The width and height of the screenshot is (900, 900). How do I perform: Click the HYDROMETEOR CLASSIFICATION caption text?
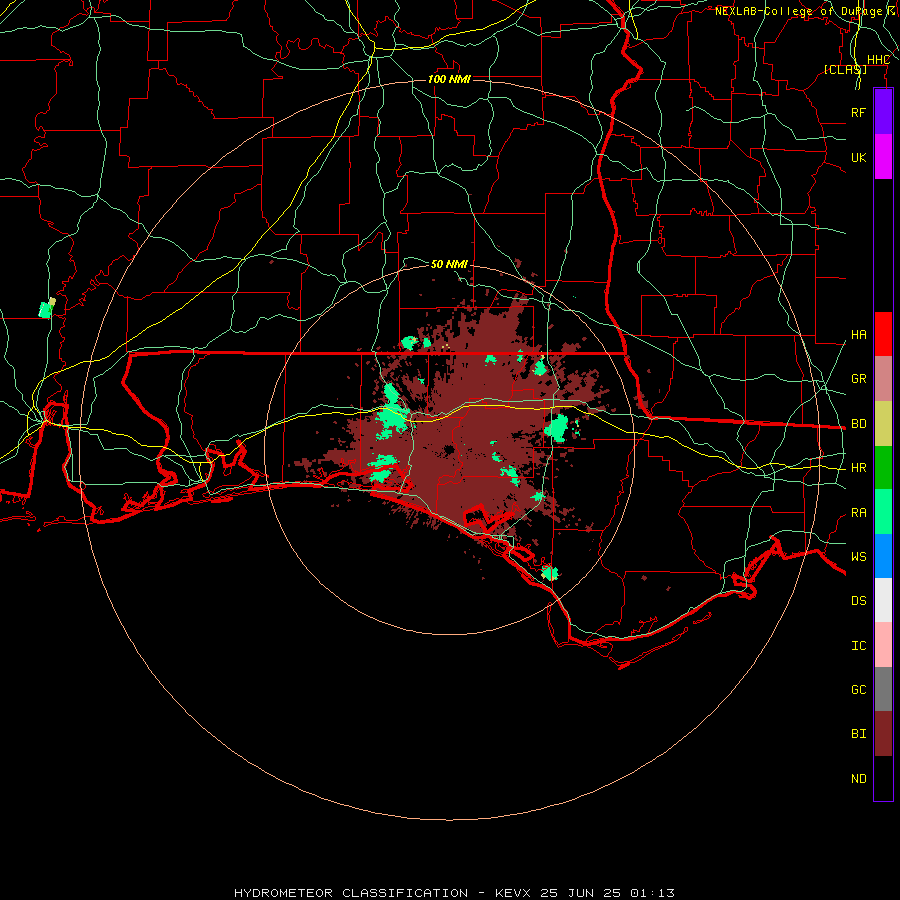[x=351, y=893]
